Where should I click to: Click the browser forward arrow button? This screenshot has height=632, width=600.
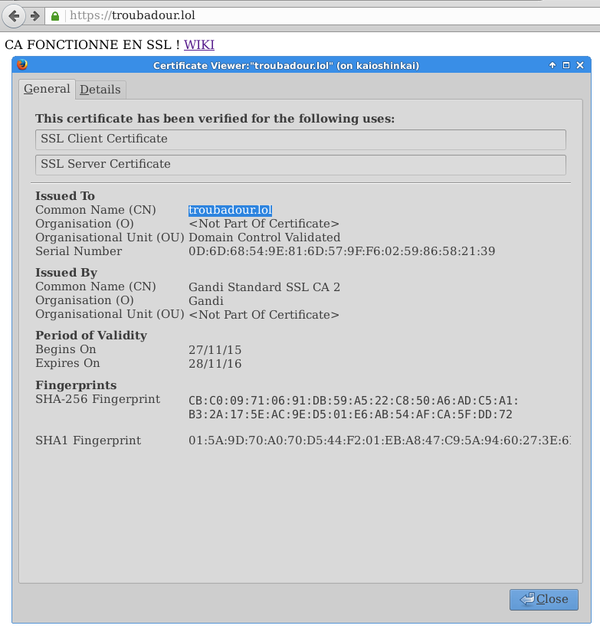pyautogui.click(x=35, y=16)
